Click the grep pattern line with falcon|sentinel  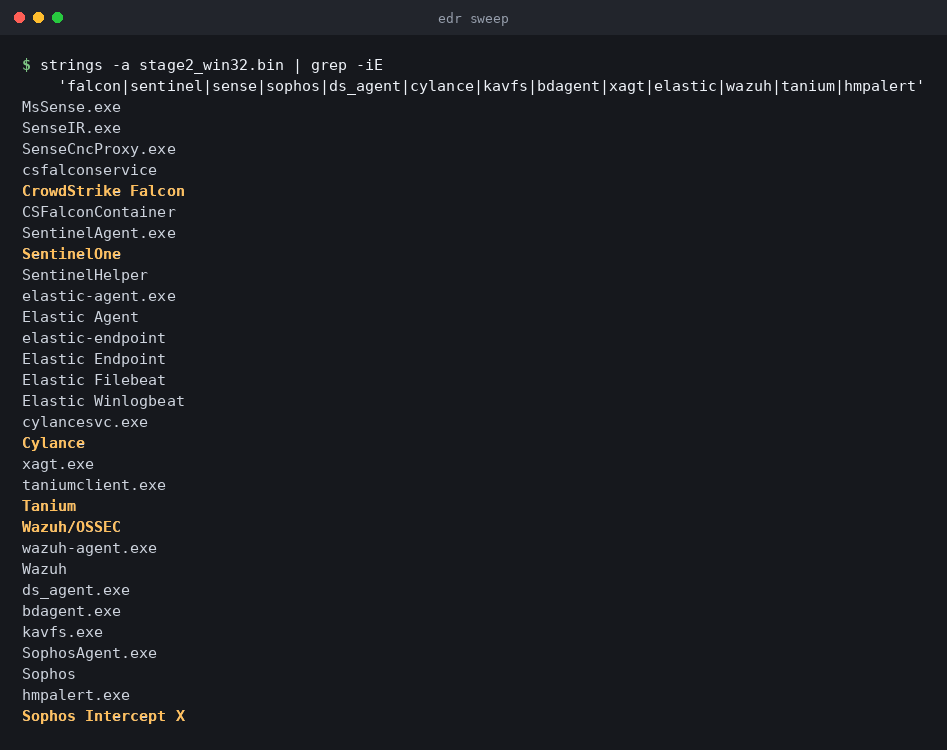tap(491, 86)
